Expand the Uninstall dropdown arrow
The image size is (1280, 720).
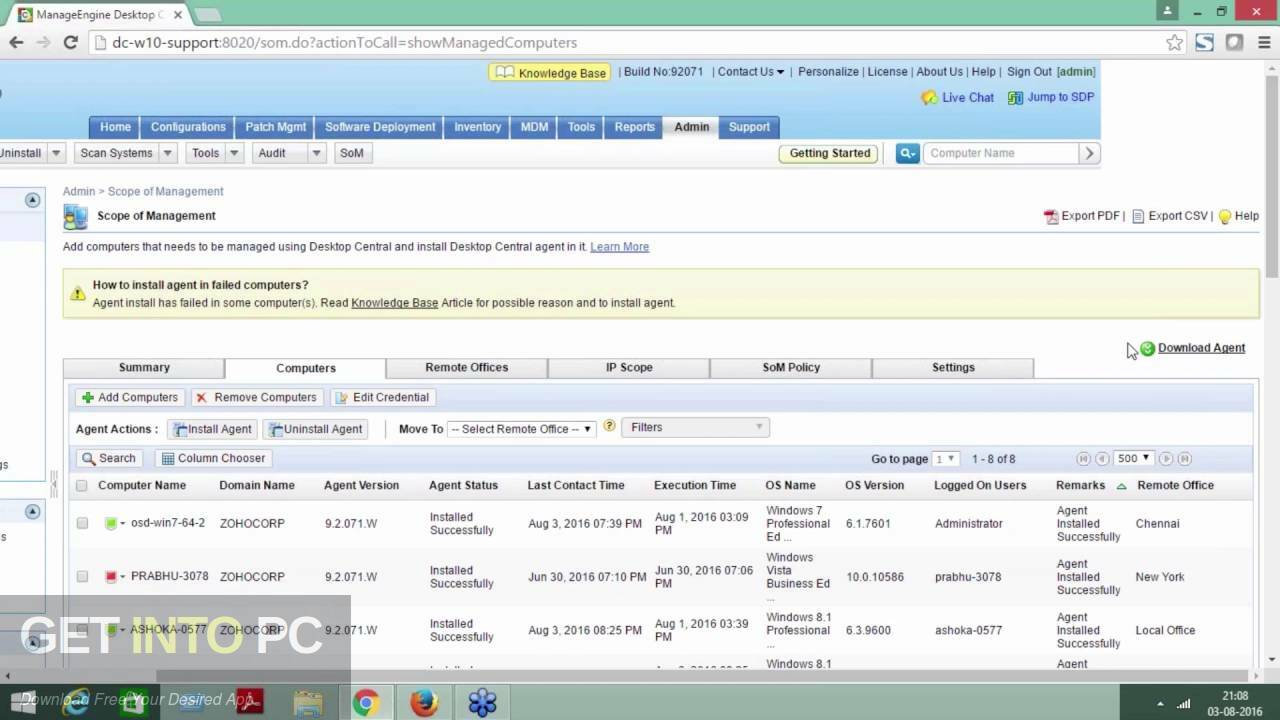[56, 153]
